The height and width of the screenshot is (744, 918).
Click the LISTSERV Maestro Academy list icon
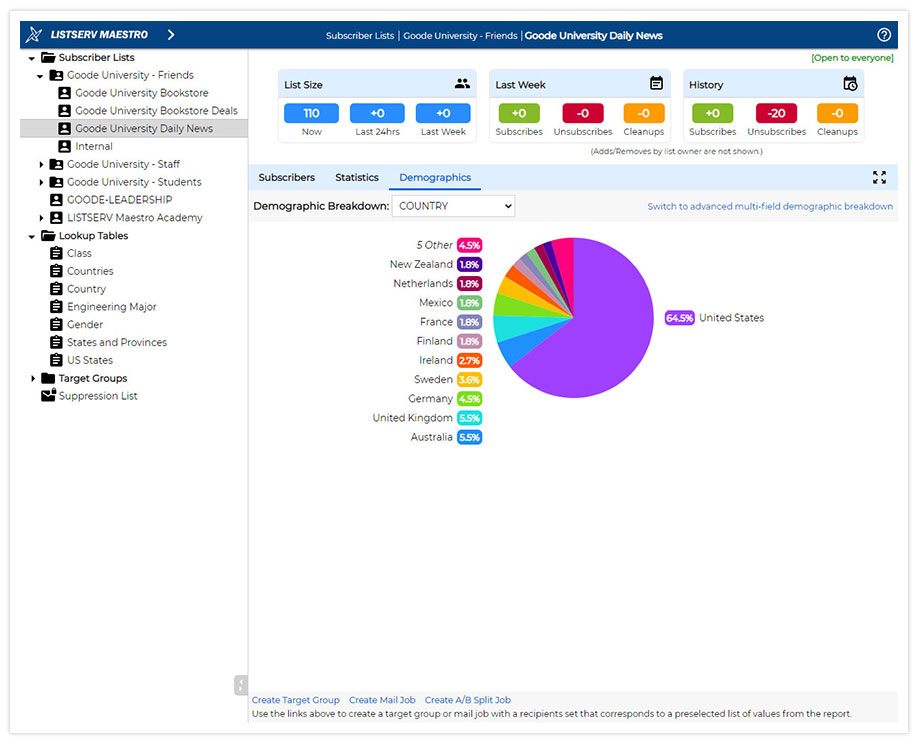pos(56,217)
